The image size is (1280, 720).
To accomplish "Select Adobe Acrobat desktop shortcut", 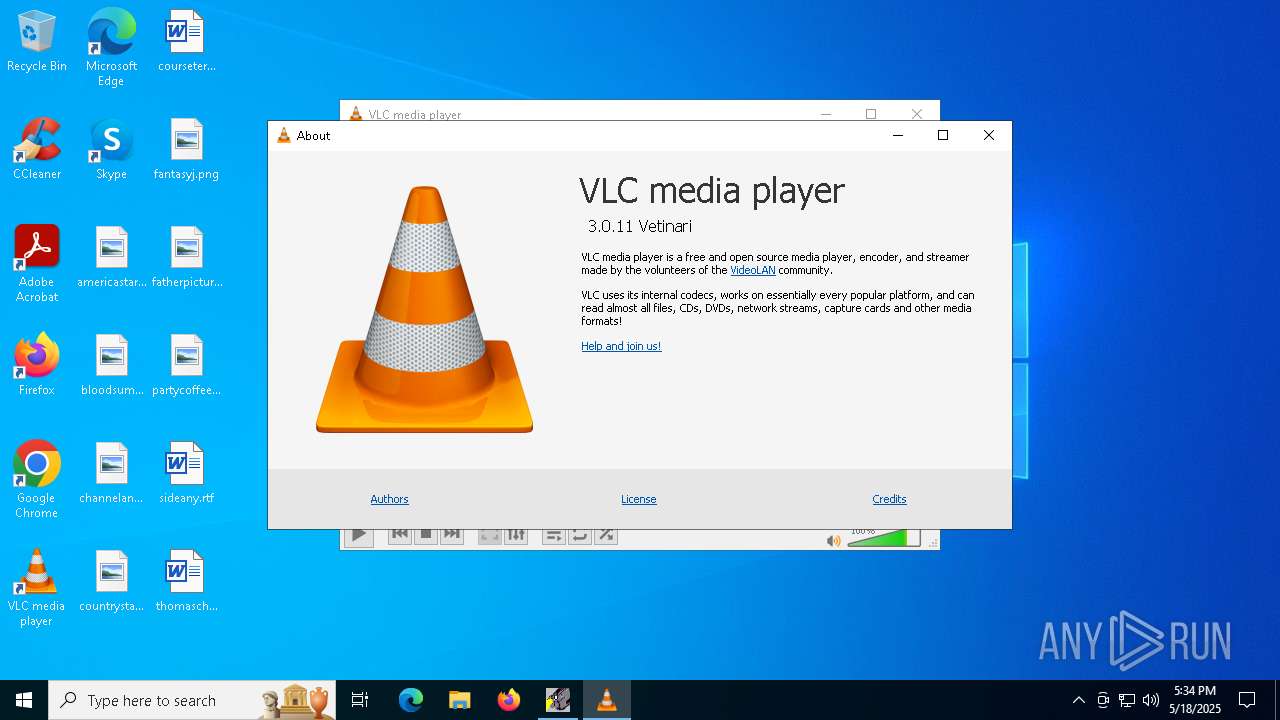I will 37,264.
